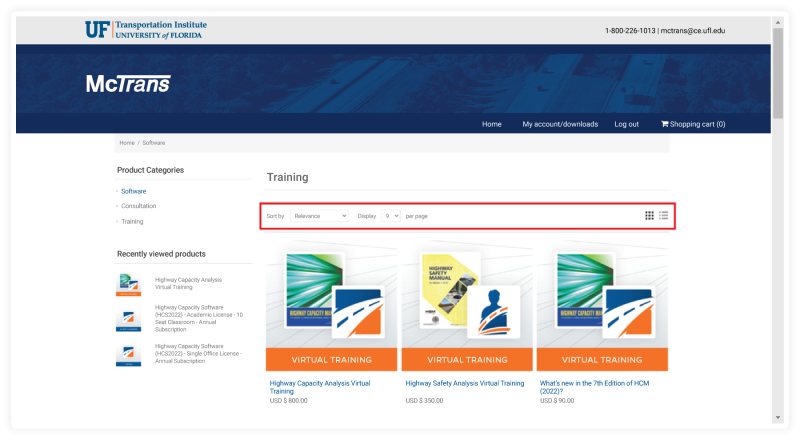Open recently viewed HCS2022 Academic License thumbnail

(129, 318)
